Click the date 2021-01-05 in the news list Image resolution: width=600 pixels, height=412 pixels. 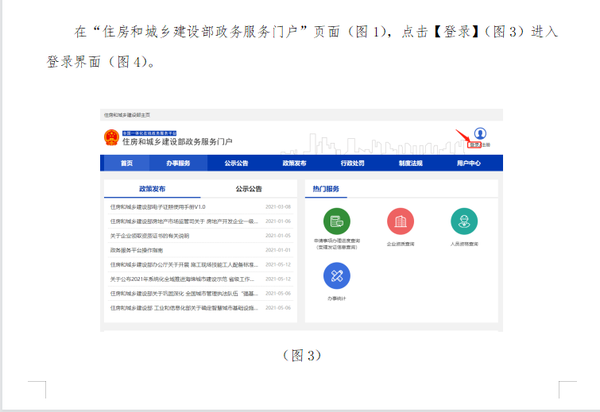click(278, 236)
